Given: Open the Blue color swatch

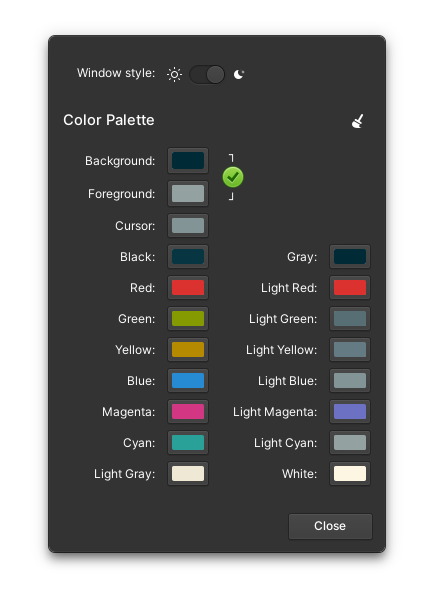Looking at the screenshot, I should point(188,380).
